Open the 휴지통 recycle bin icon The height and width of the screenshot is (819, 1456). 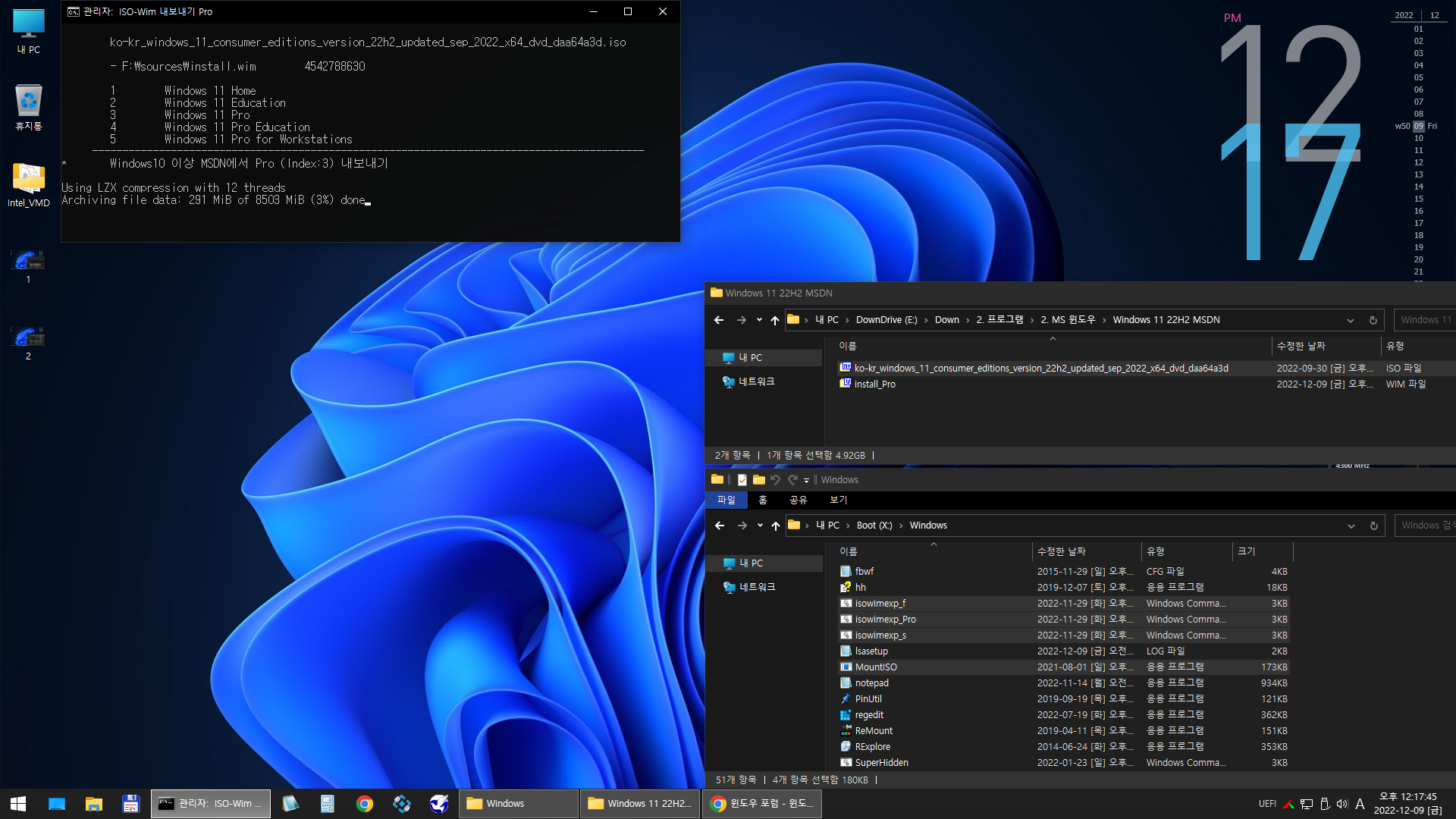click(x=29, y=107)
